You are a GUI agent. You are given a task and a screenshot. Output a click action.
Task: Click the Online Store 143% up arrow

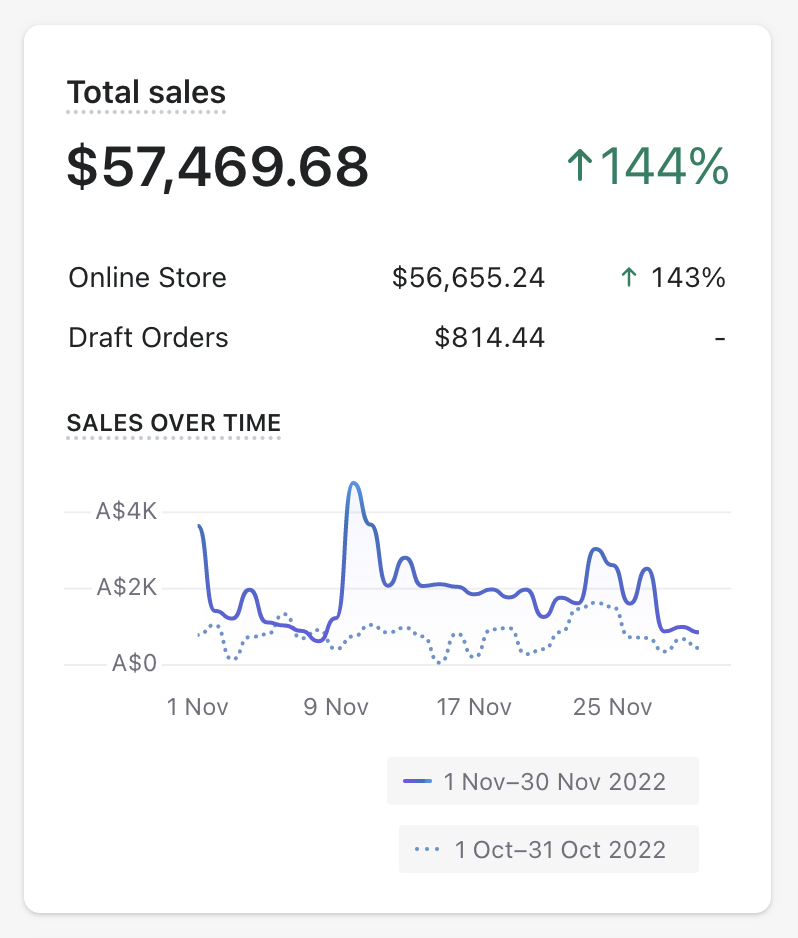[629, 278]
